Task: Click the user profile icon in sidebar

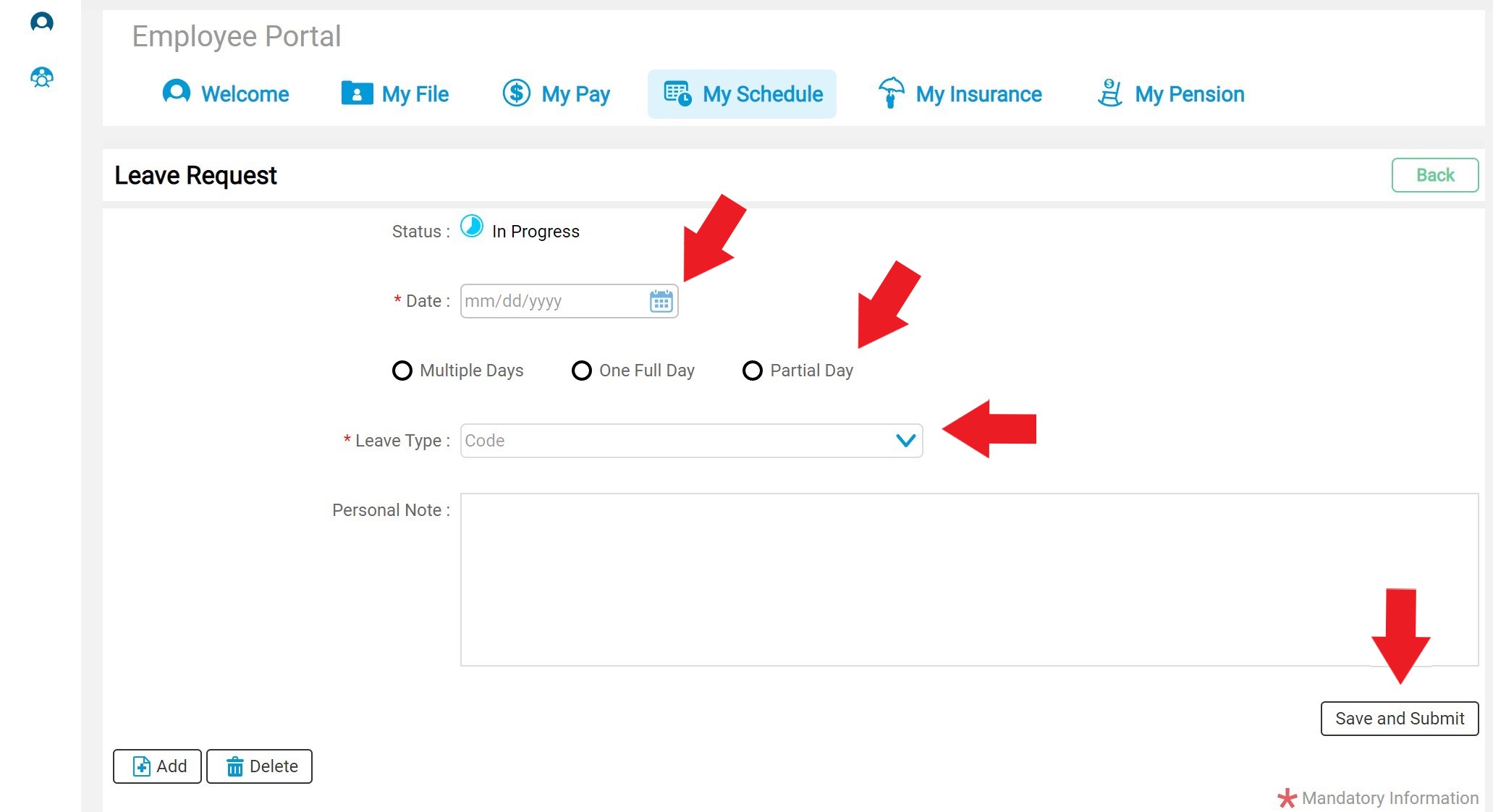Action: [42, 22]
